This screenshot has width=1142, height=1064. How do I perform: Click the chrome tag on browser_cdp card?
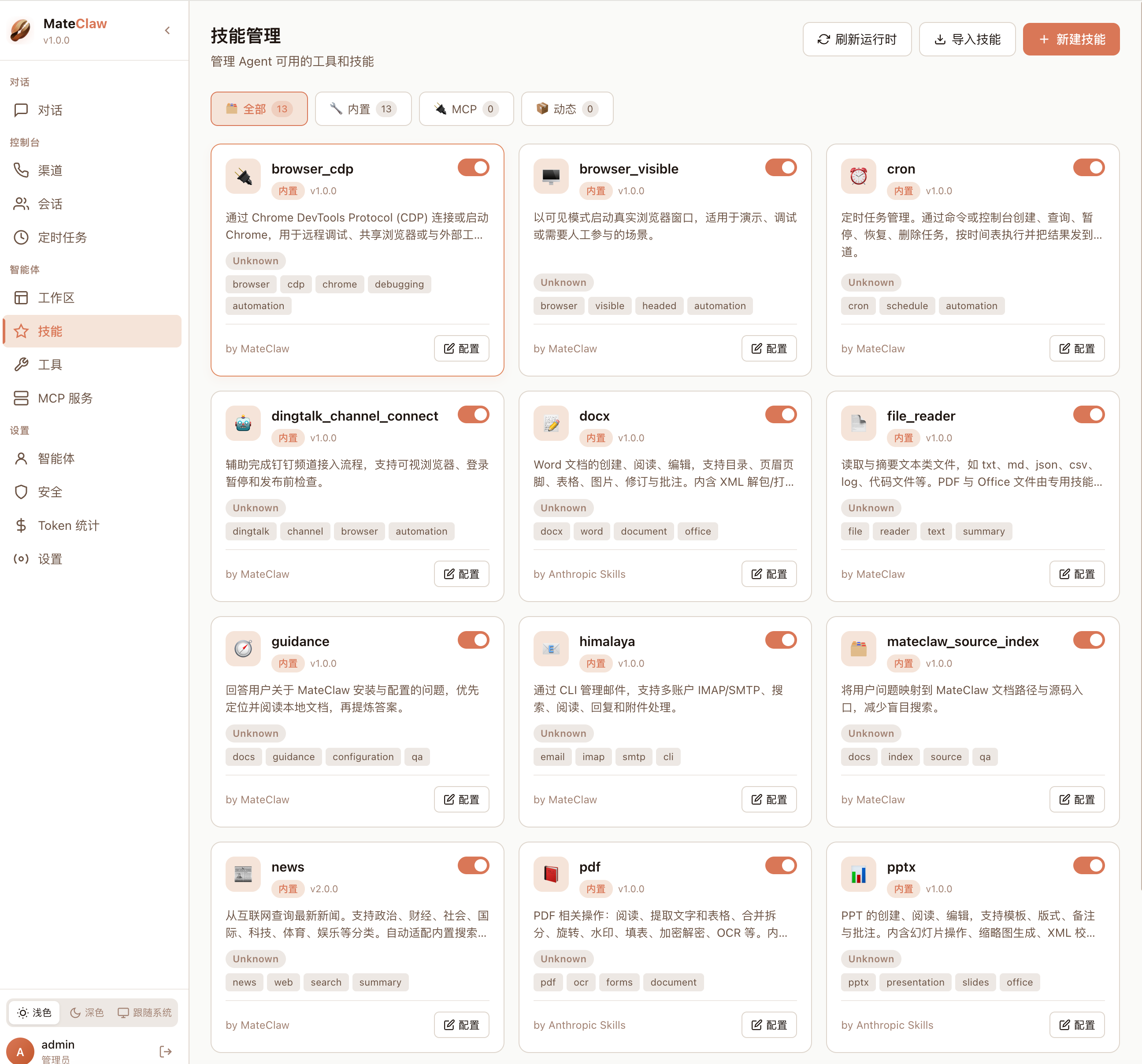point(340,284)
